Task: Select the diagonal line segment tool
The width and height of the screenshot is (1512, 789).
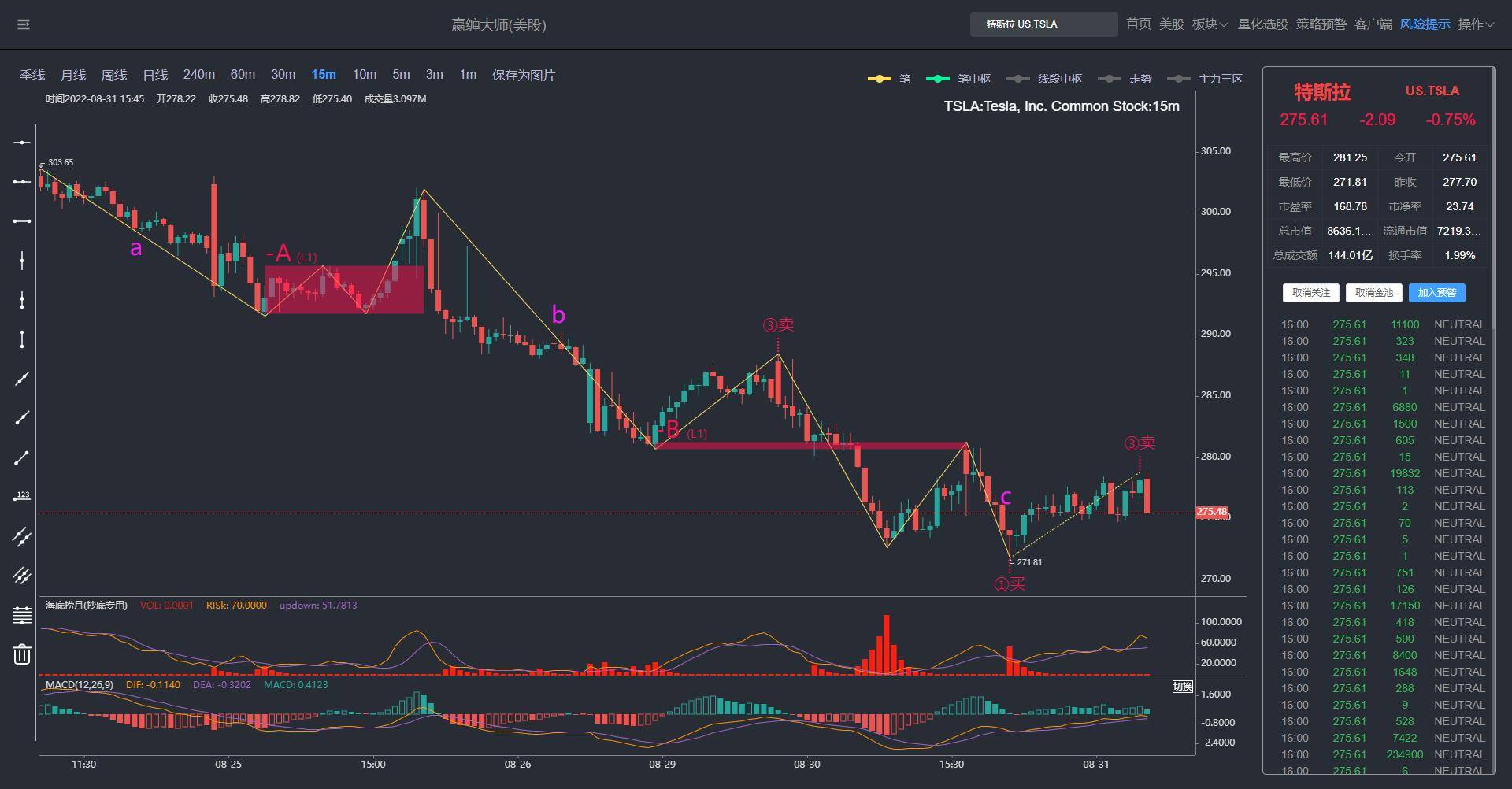Action: tap(22, 457)
